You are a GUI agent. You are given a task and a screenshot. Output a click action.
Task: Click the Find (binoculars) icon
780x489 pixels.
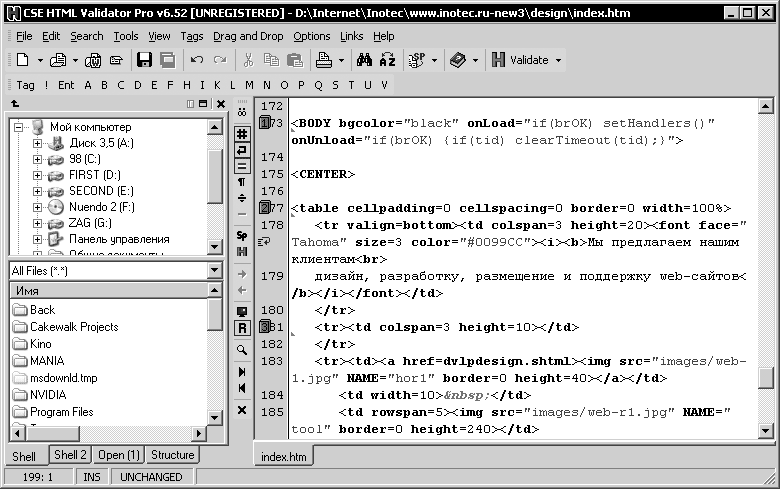364,60
